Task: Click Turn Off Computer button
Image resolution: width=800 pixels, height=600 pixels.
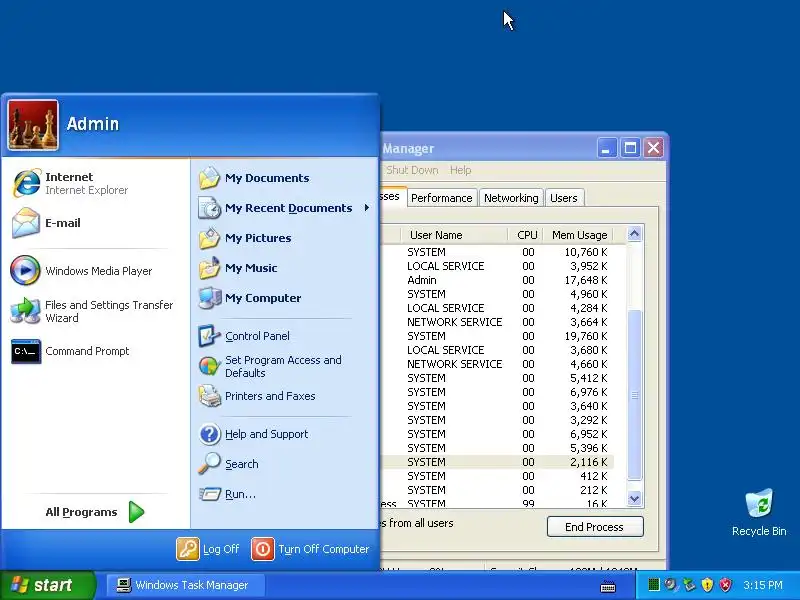Action: pos(311,549)
